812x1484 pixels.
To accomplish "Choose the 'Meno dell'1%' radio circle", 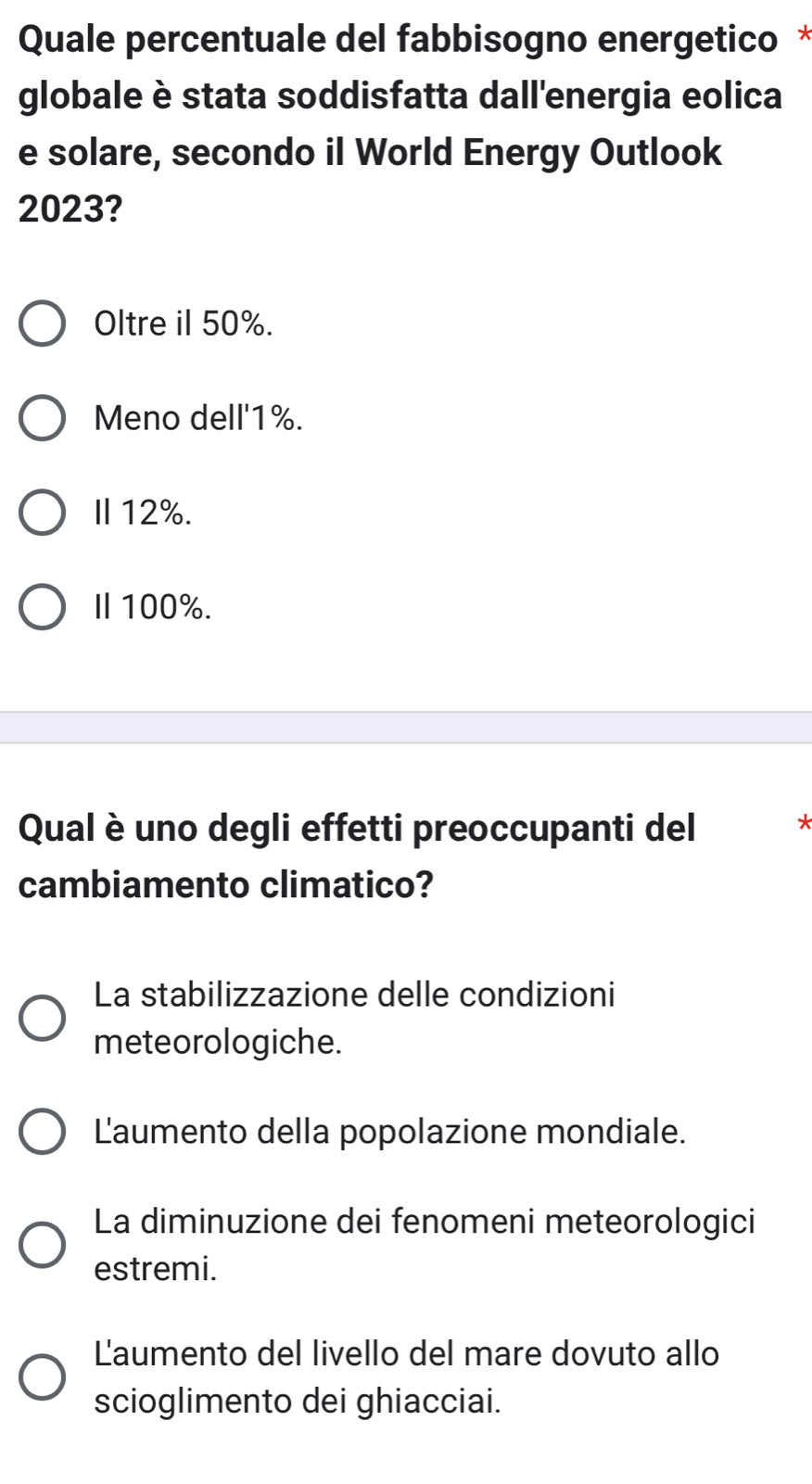I will pyautogui.click(x=43, y=419).
